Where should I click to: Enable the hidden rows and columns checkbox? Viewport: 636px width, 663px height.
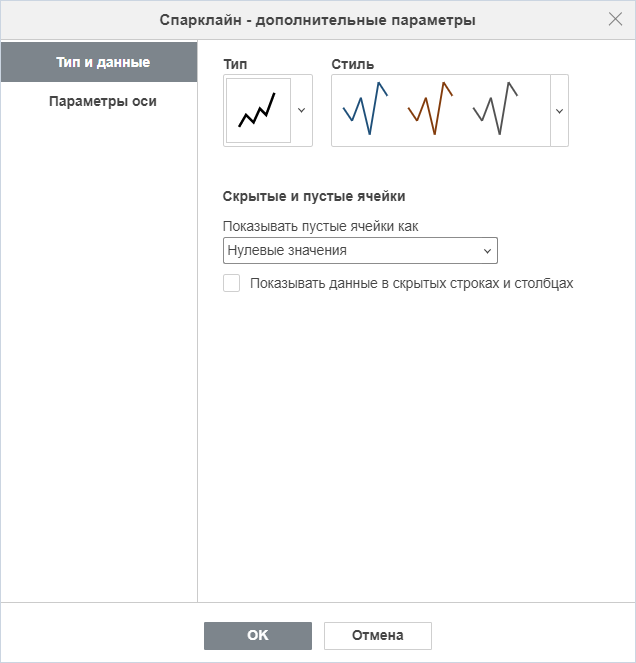click(x=231, y=283)
